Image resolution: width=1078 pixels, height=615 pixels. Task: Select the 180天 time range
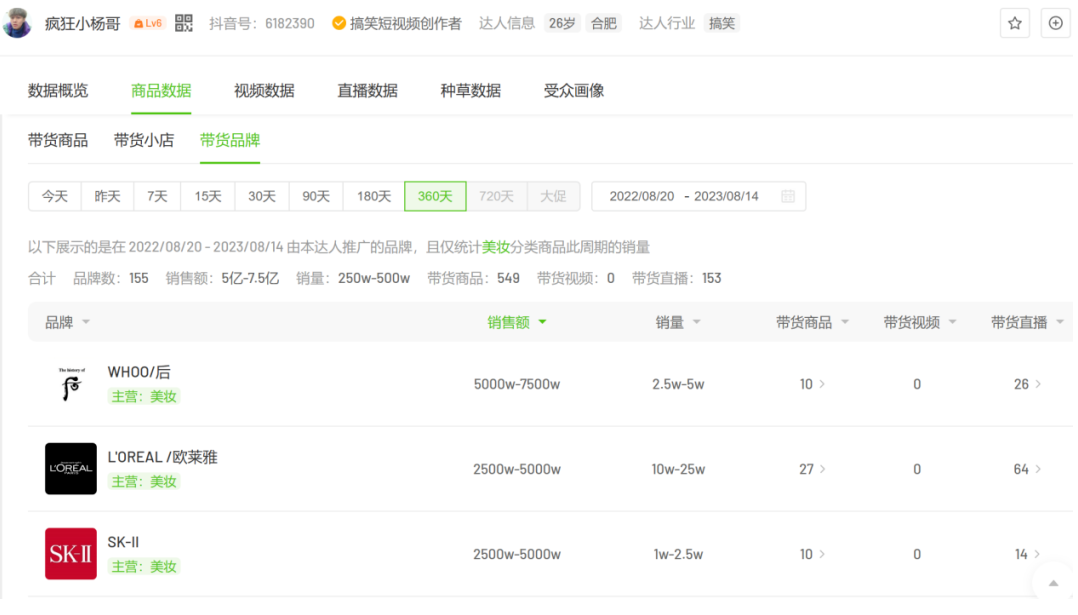374,197
